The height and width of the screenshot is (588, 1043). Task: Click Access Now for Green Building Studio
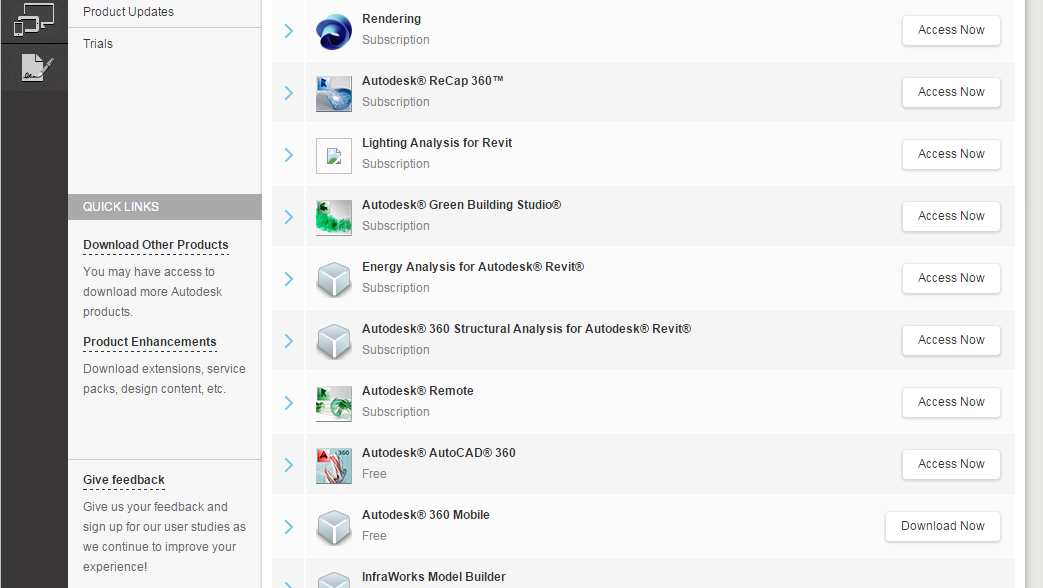point(951,216)
